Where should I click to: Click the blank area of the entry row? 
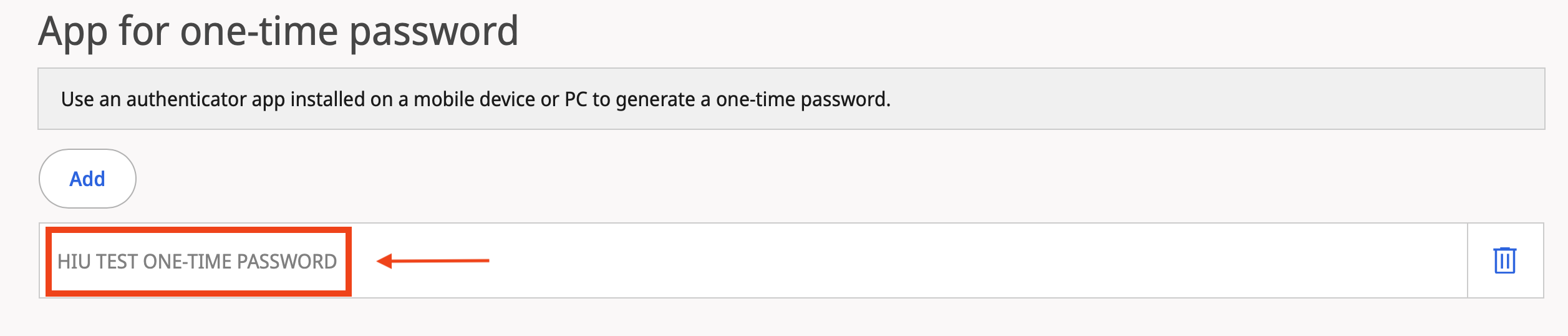pos(936,260)
